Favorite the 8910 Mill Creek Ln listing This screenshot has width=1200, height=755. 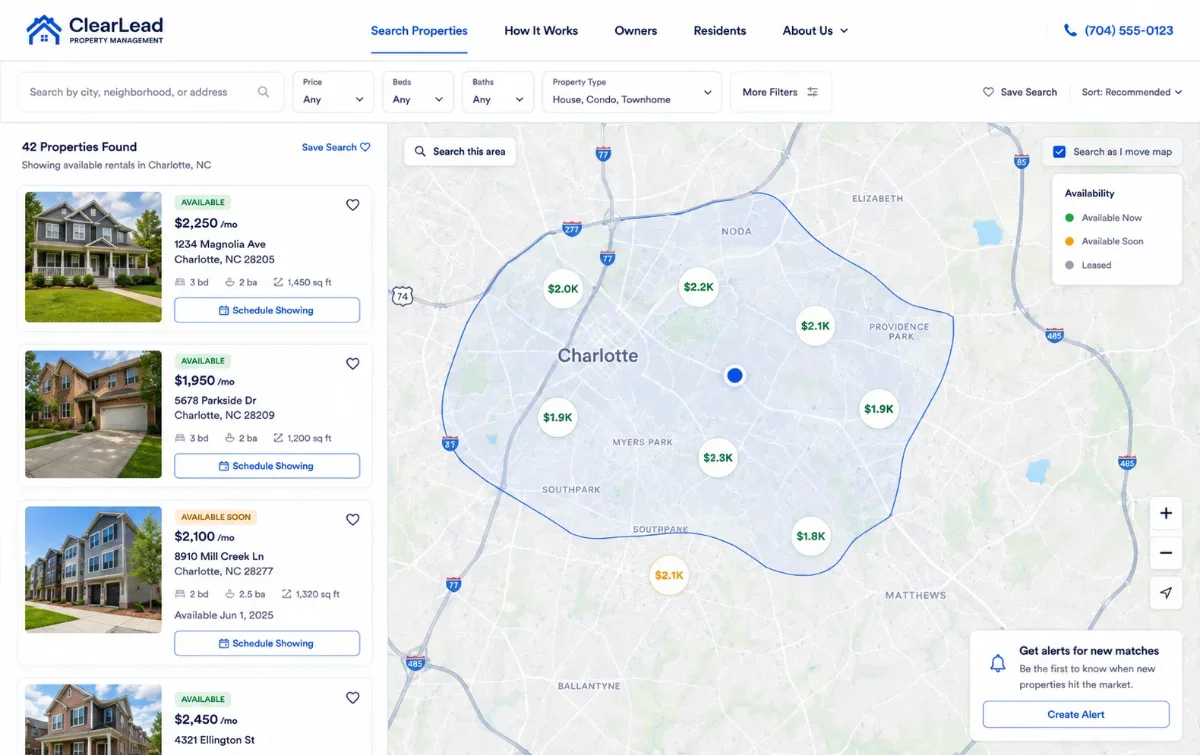tap(352, 520)
